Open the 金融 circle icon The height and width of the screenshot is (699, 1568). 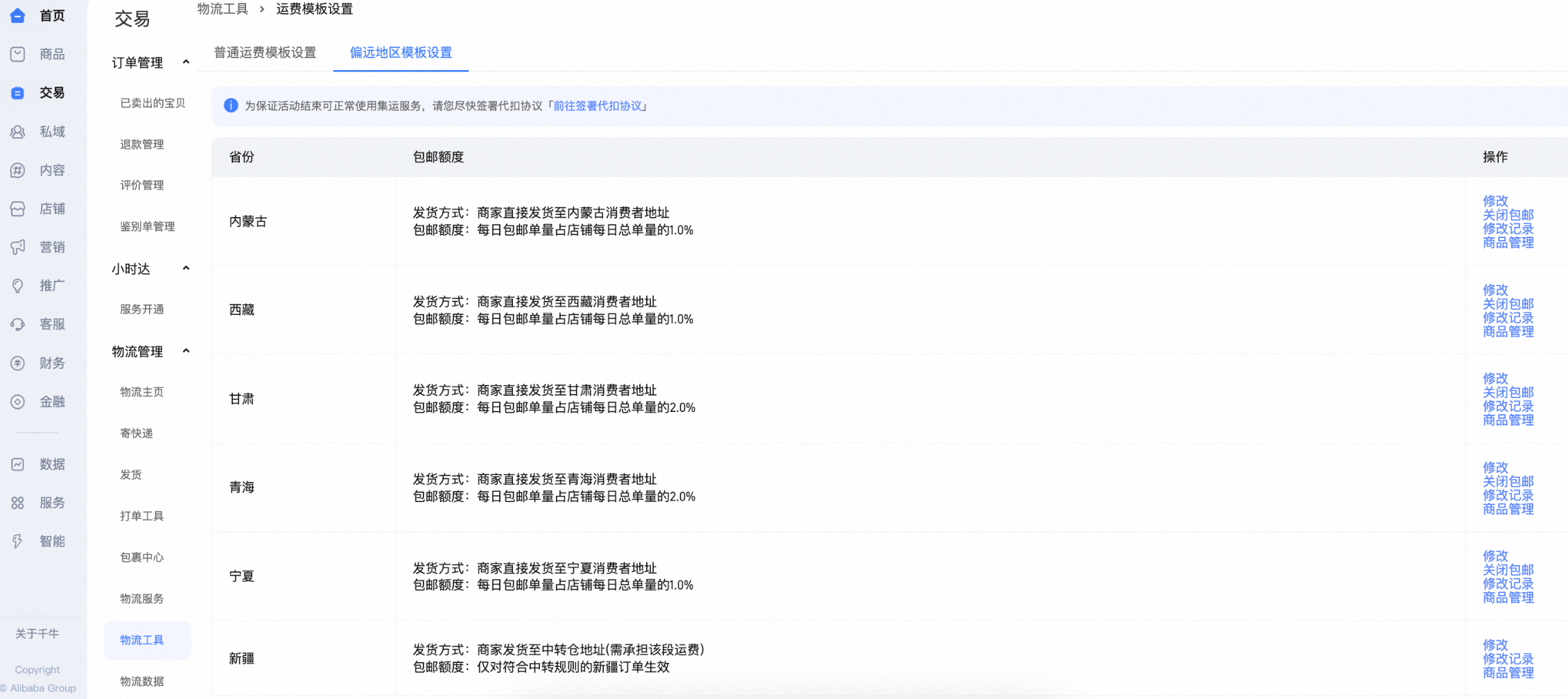click(18, 402)
